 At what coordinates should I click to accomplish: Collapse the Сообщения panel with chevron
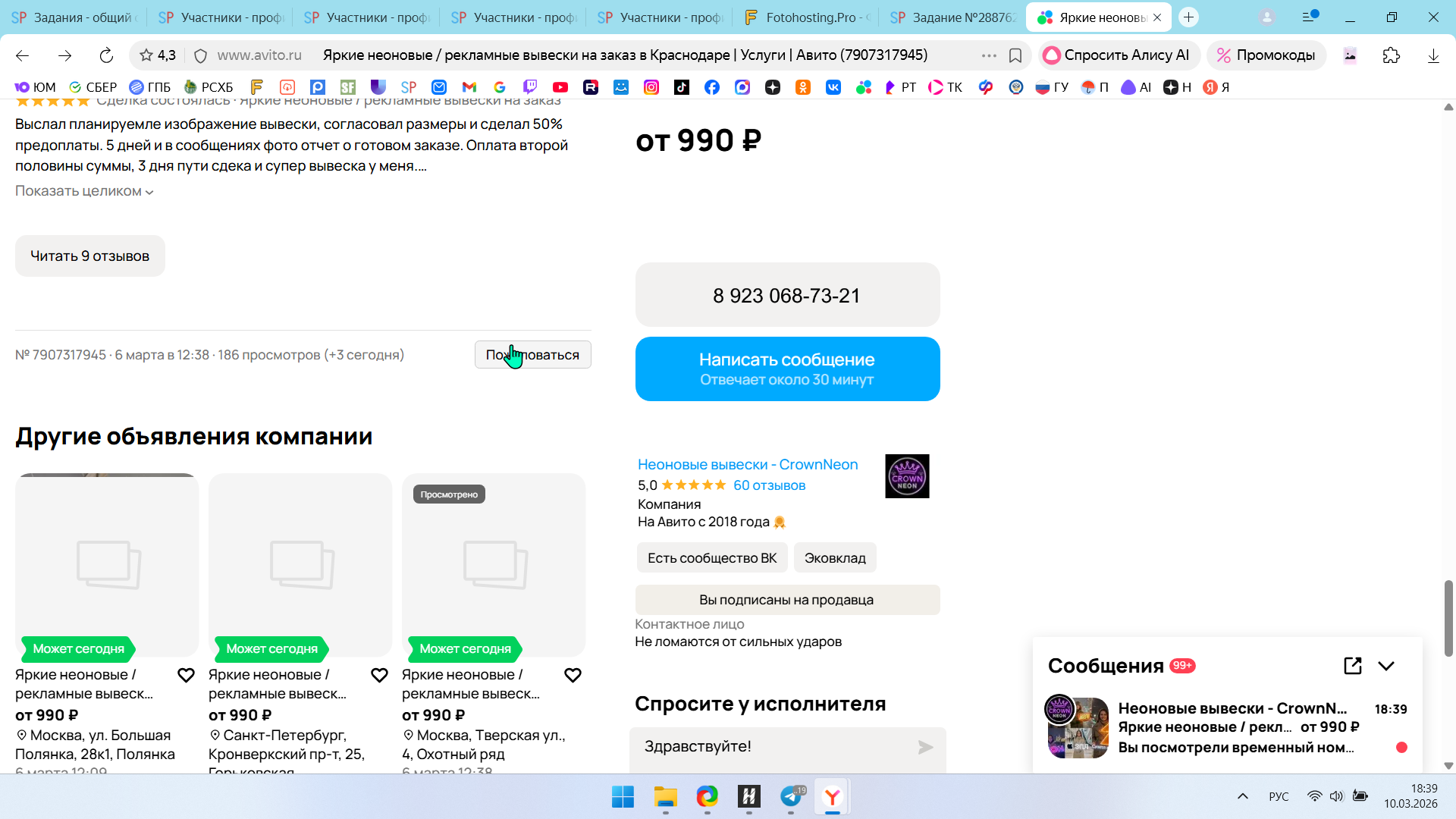click(1386, 666)
